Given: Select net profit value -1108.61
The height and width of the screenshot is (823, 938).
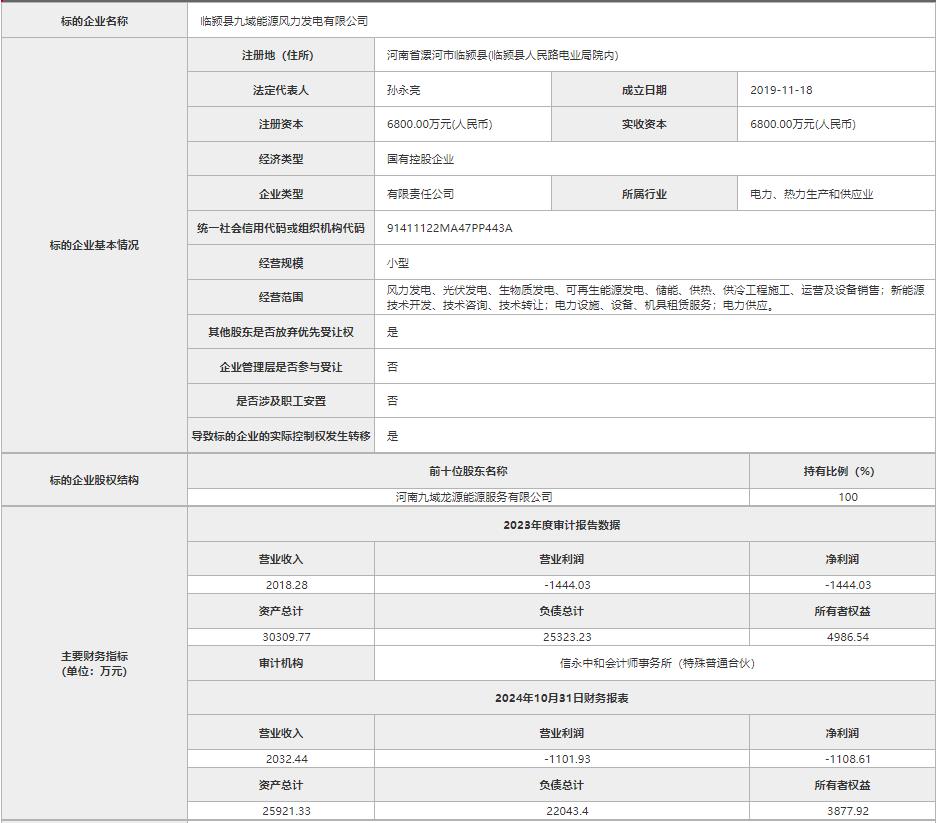Looking at the screenshot, I should (x=847, y=759).
